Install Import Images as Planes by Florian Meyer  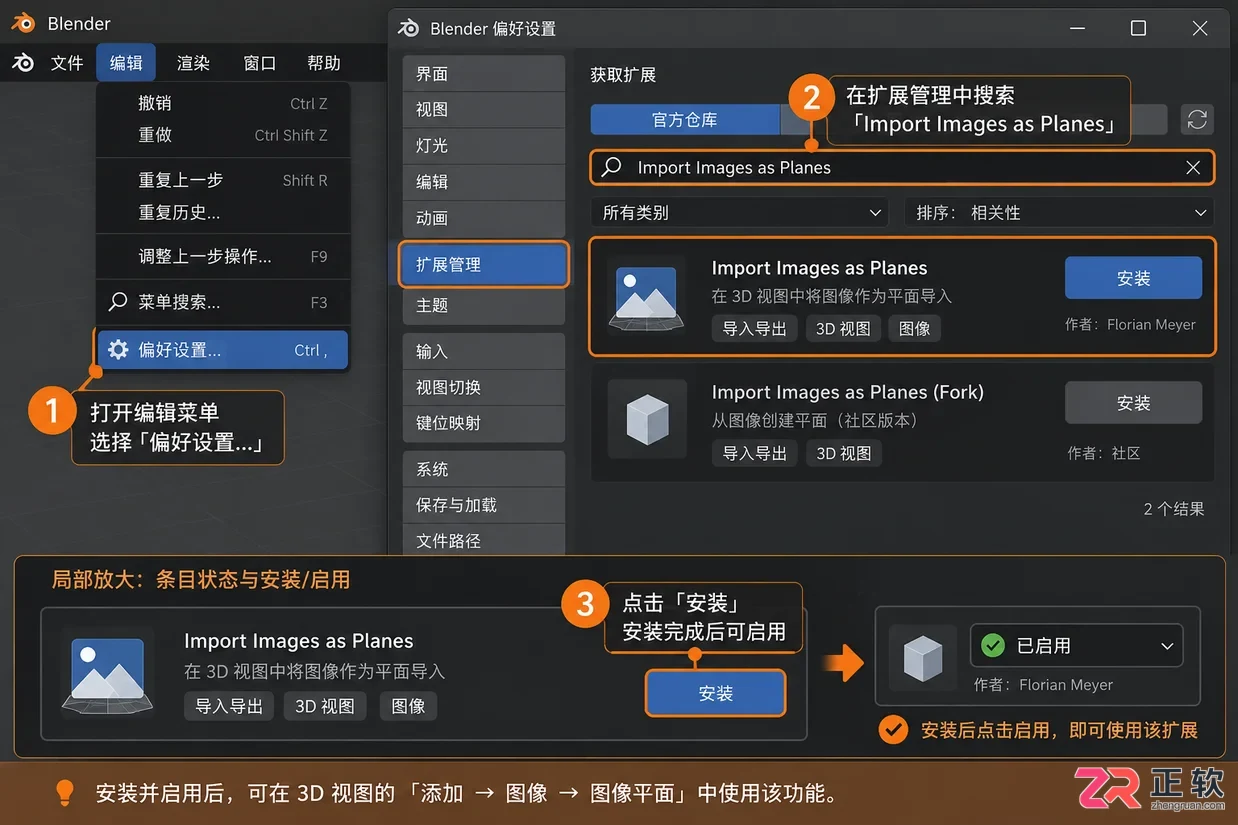(1133, 278)
